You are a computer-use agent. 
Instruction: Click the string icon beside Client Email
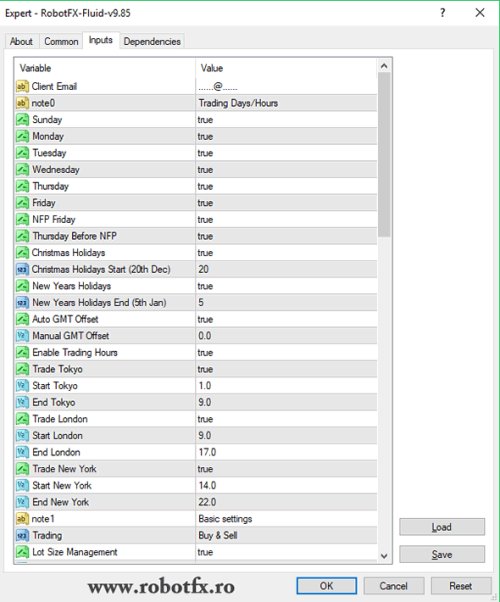coord(22,86)
